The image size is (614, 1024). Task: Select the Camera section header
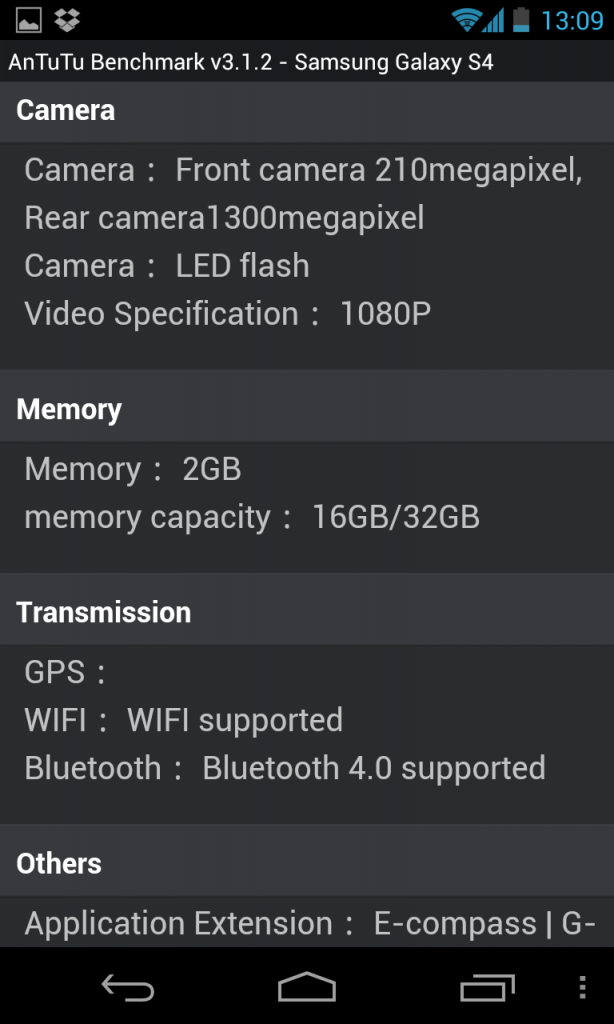tap(66, 110)
